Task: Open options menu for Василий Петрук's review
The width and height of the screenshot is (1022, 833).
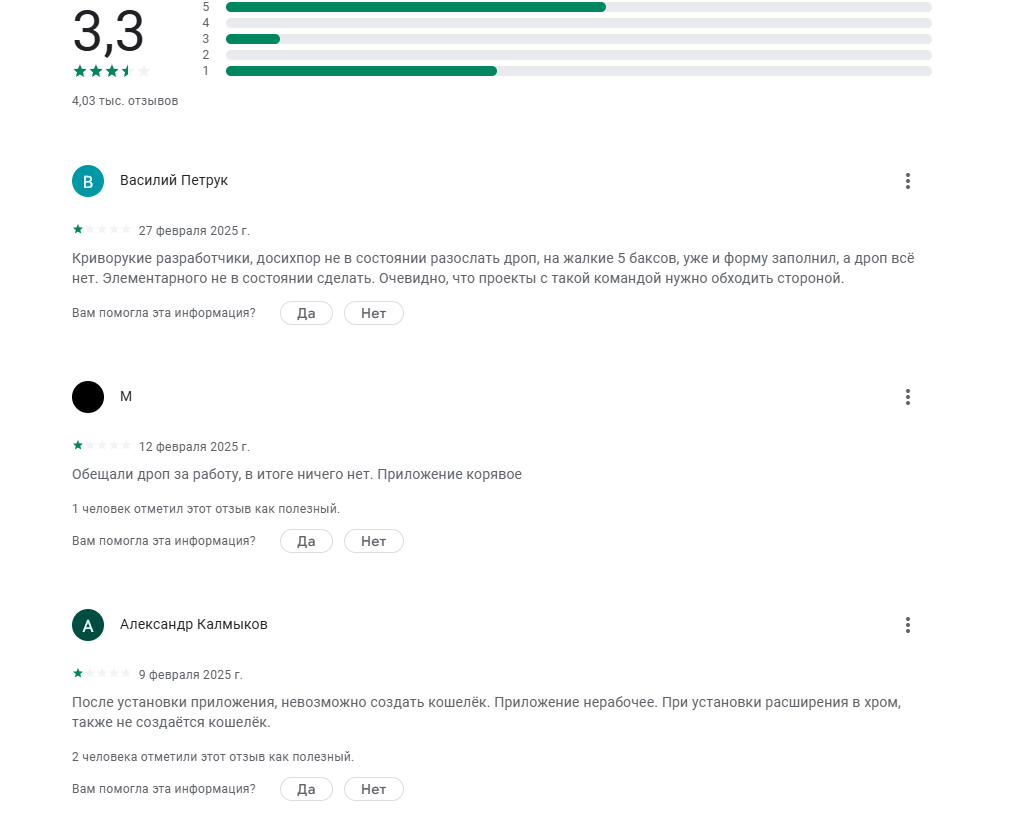Action: click(907, 181)
